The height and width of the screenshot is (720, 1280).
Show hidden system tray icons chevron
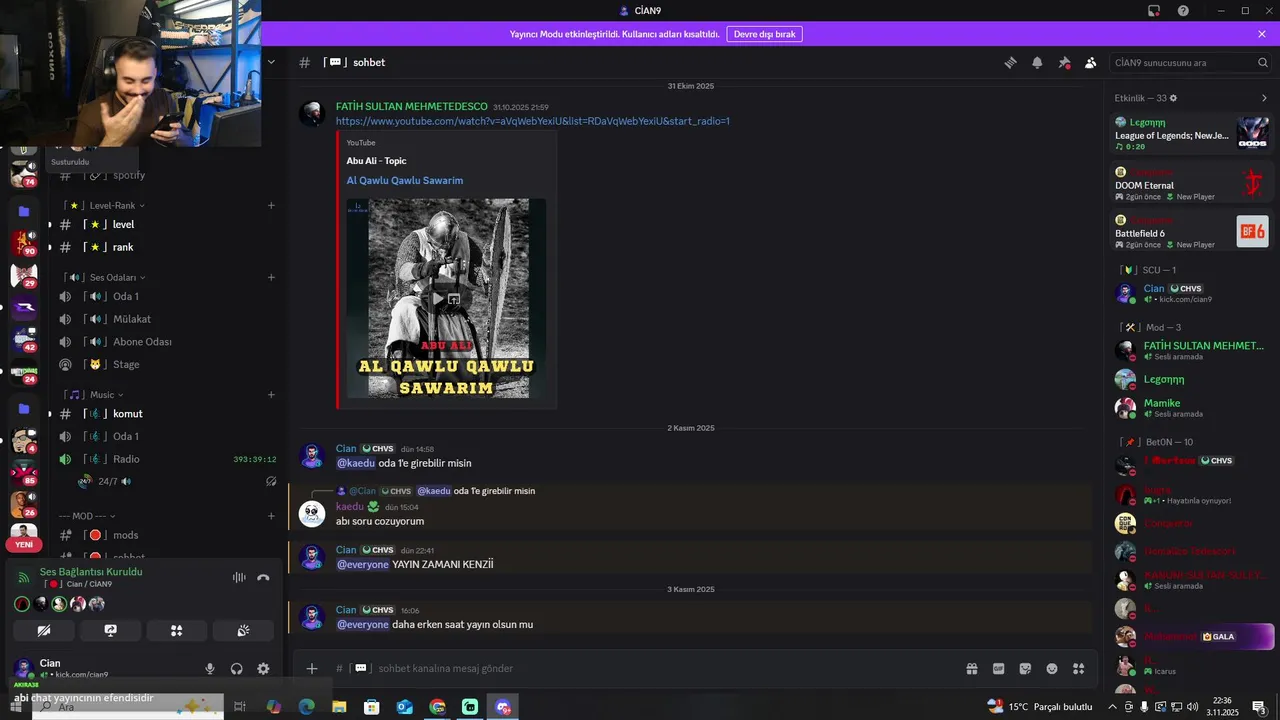1112,707
